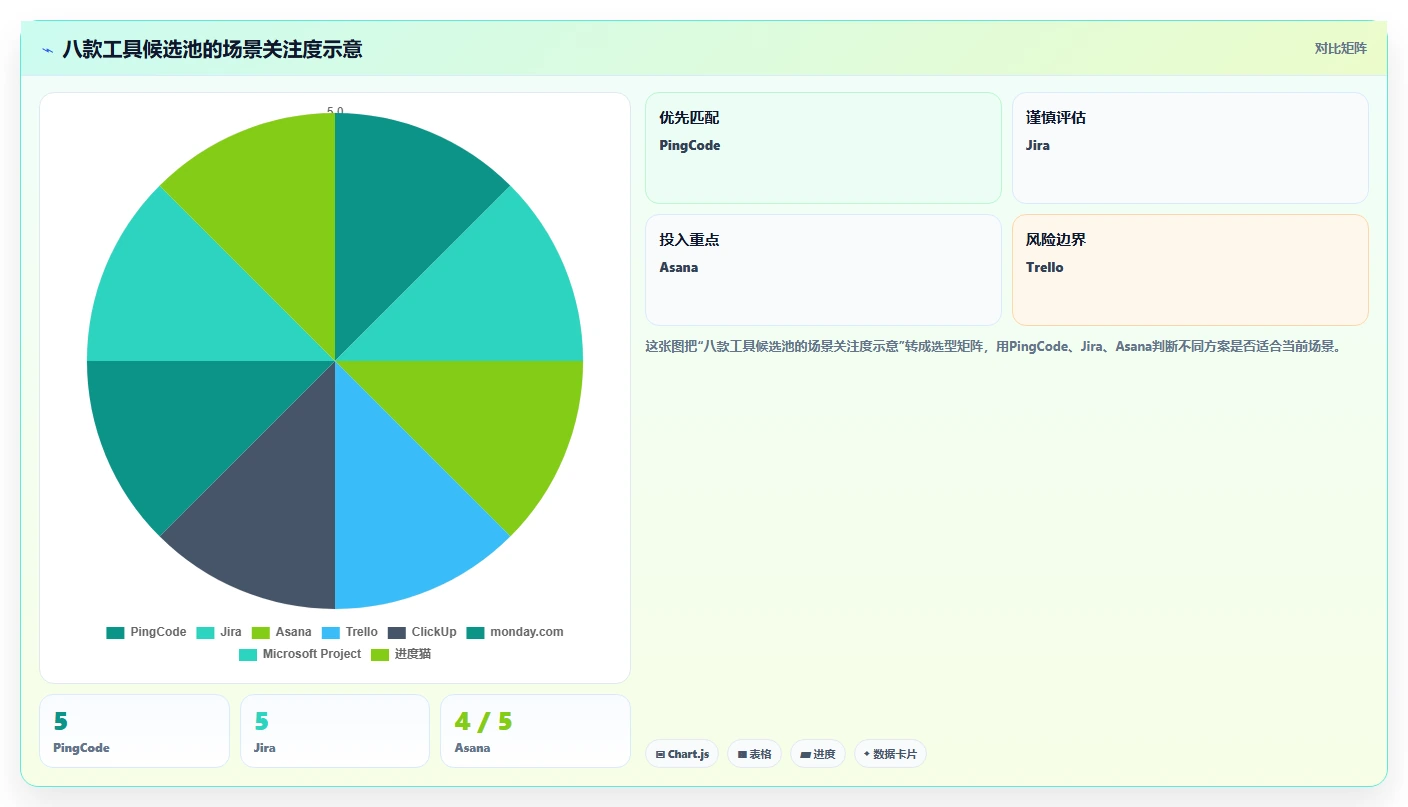Image resolution: width=1408 pixels, height=807 pixels.
Task: Select the 表格 chip
Action: pos(754,754)
